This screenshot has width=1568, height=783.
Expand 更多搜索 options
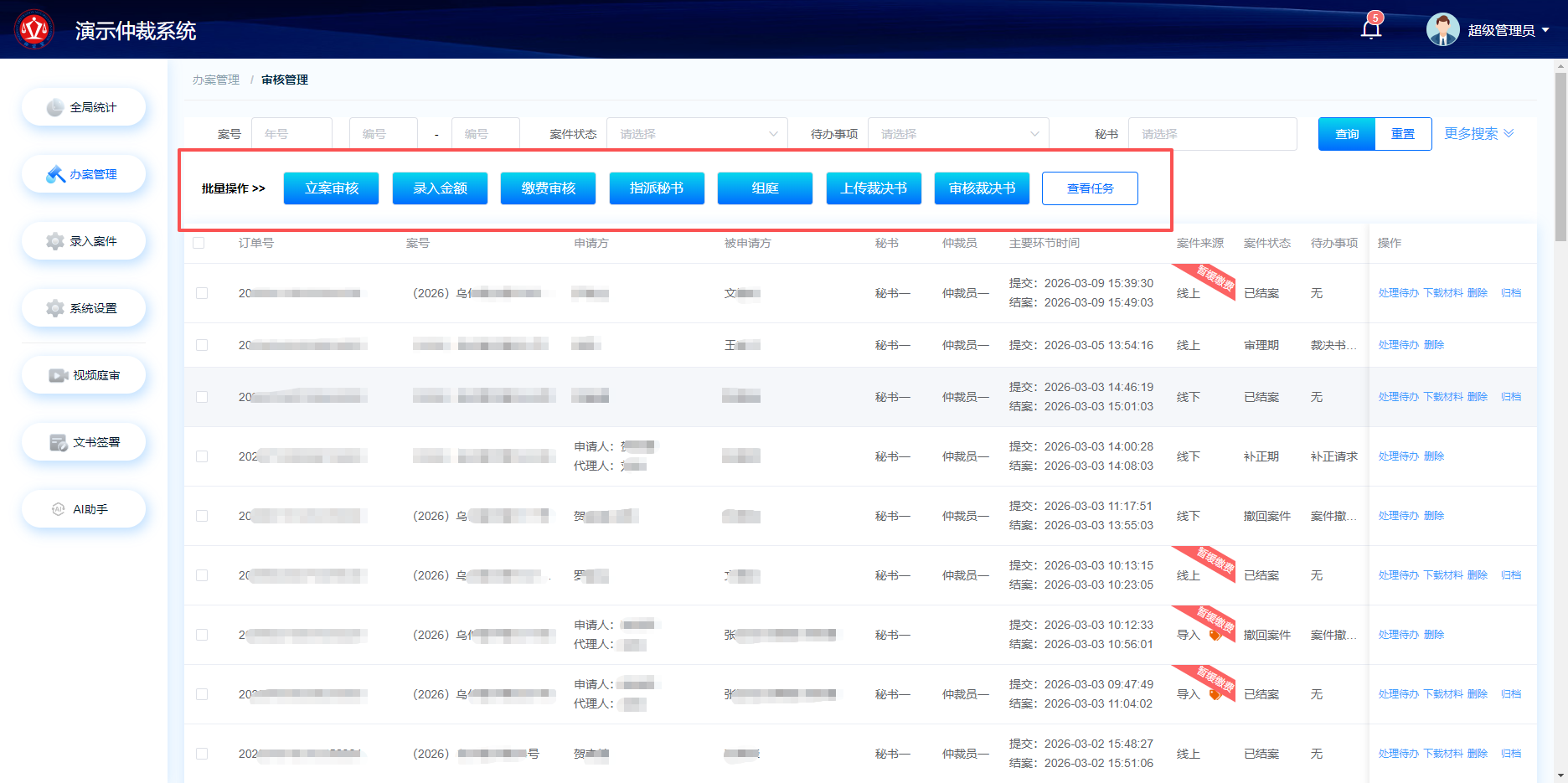[1478, 134]
